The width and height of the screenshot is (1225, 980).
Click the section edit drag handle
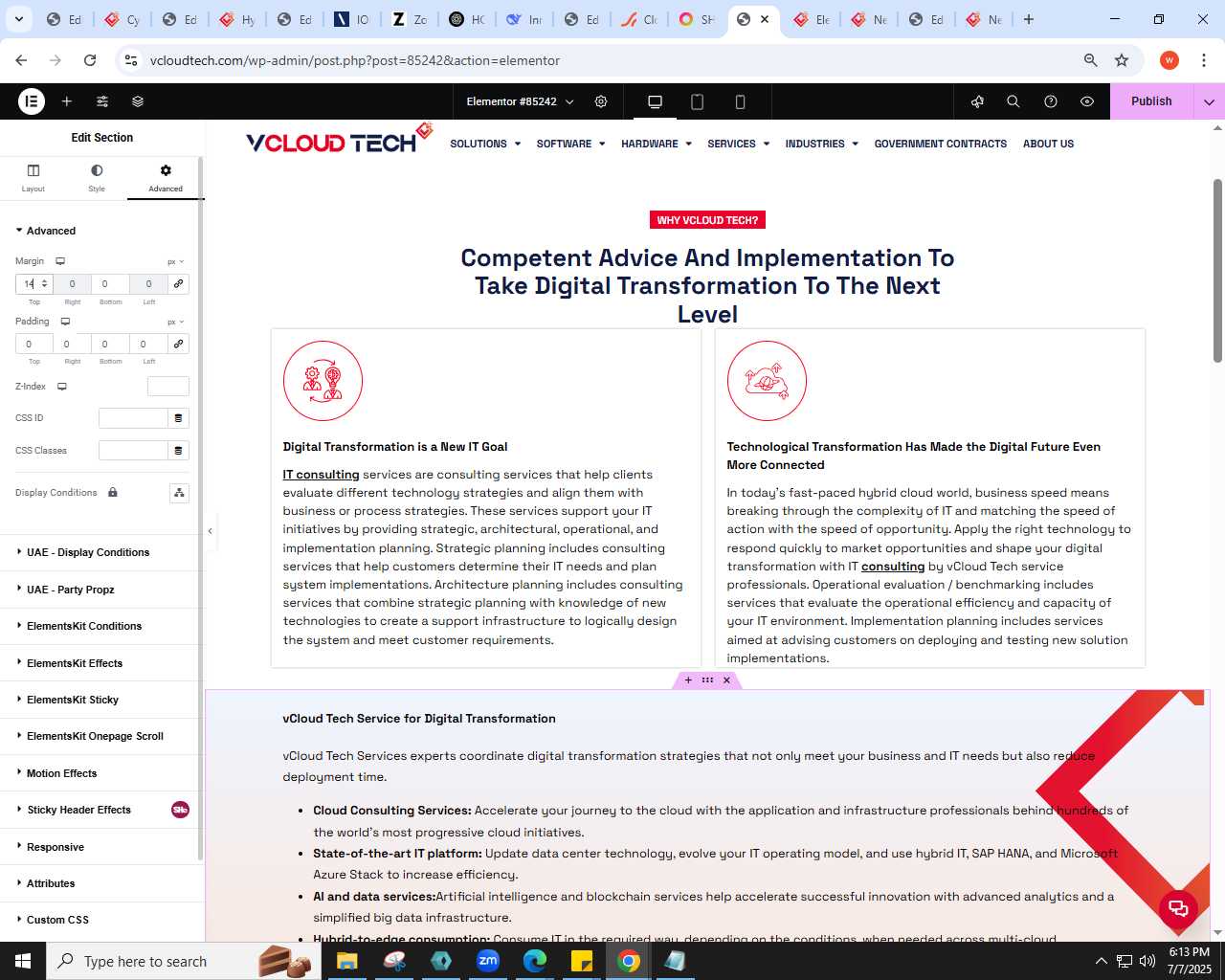tap(707, 680)
